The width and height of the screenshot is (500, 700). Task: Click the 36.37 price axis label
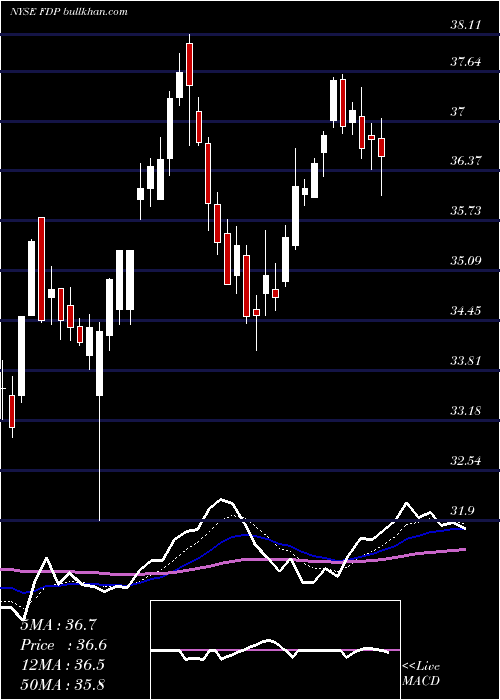coord(466,161)
